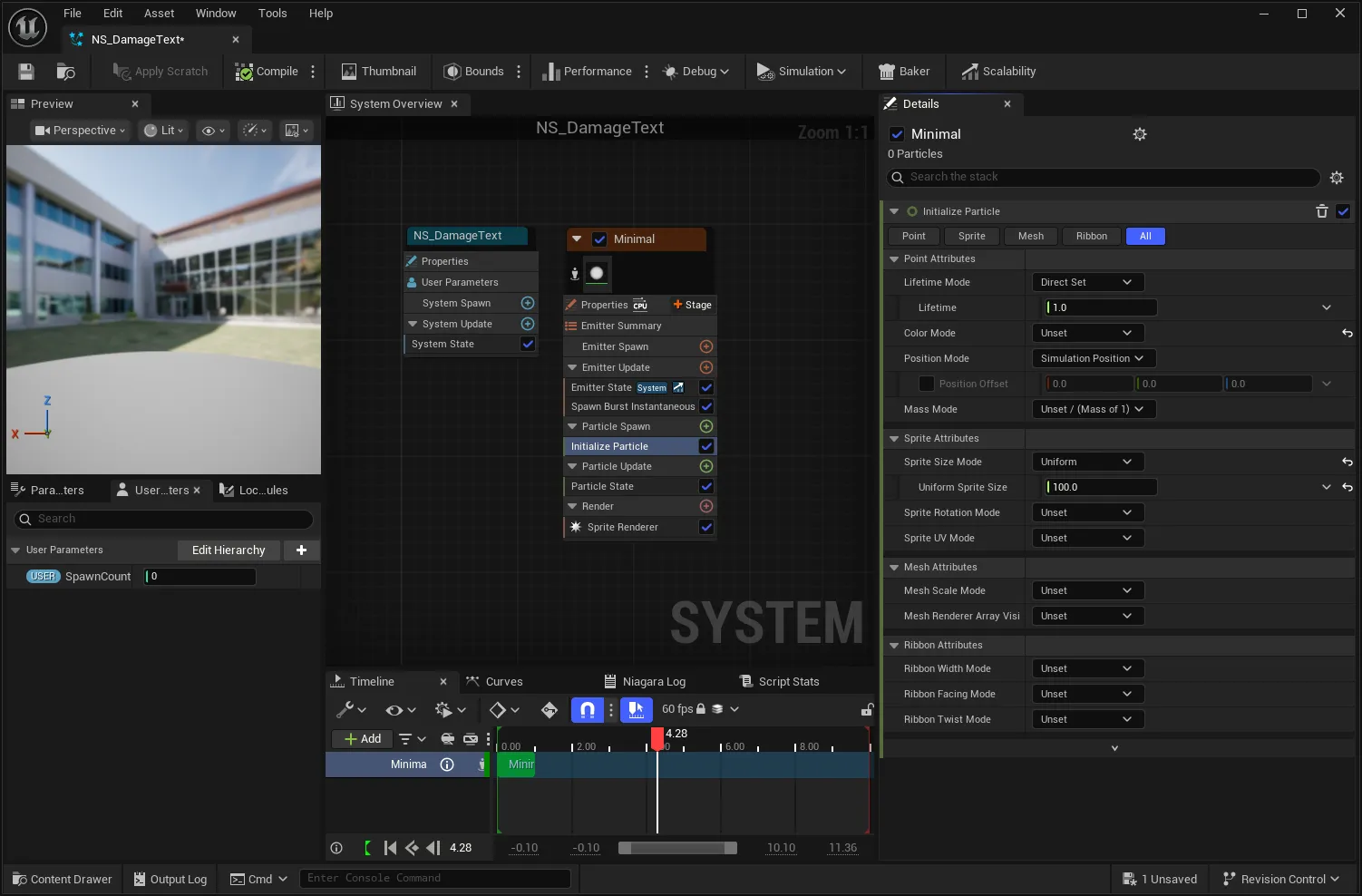The width and height of the screenshot is (1362, 896).
Task: Open the Baker tool
Action: (x=904, y=72)
